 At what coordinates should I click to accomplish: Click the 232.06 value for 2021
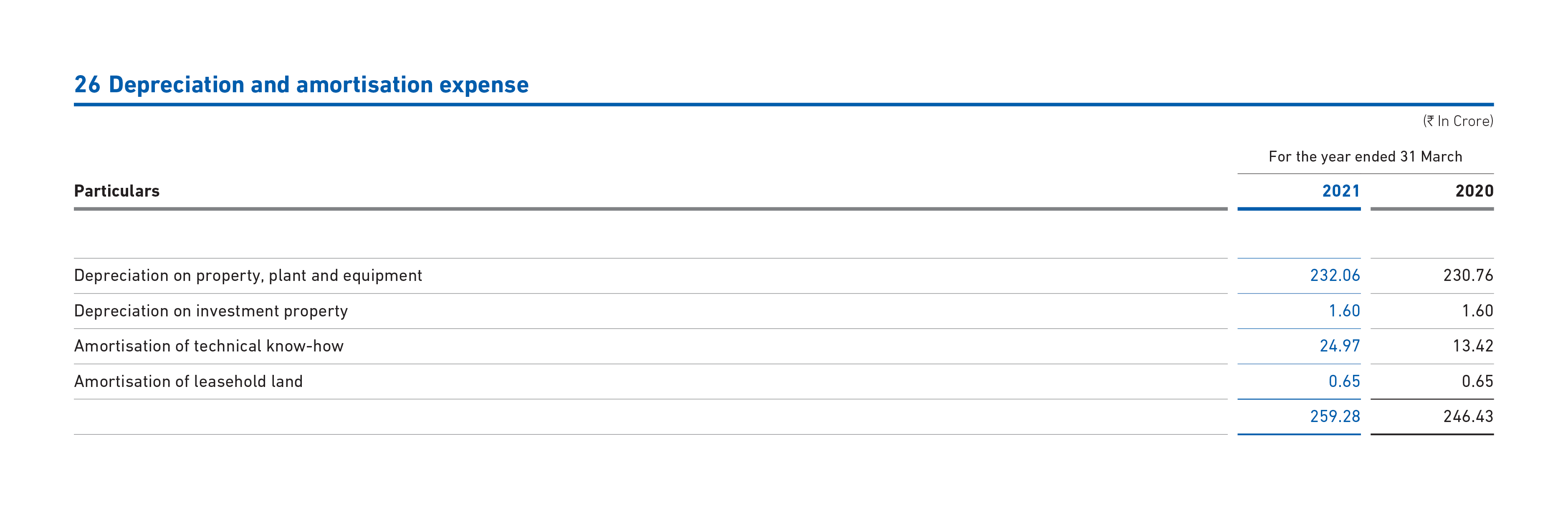click(x=1335, y=275)
